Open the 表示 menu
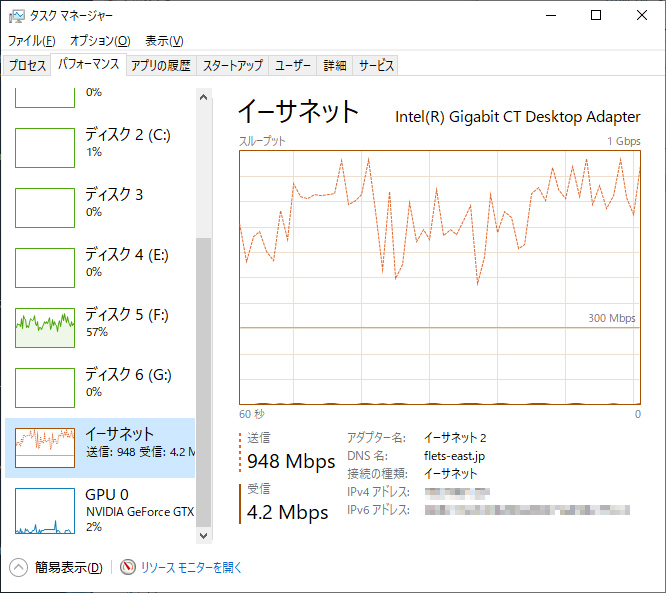Viewport: 666px width, 593px height. pyautogui.click(x=164, y=41)
